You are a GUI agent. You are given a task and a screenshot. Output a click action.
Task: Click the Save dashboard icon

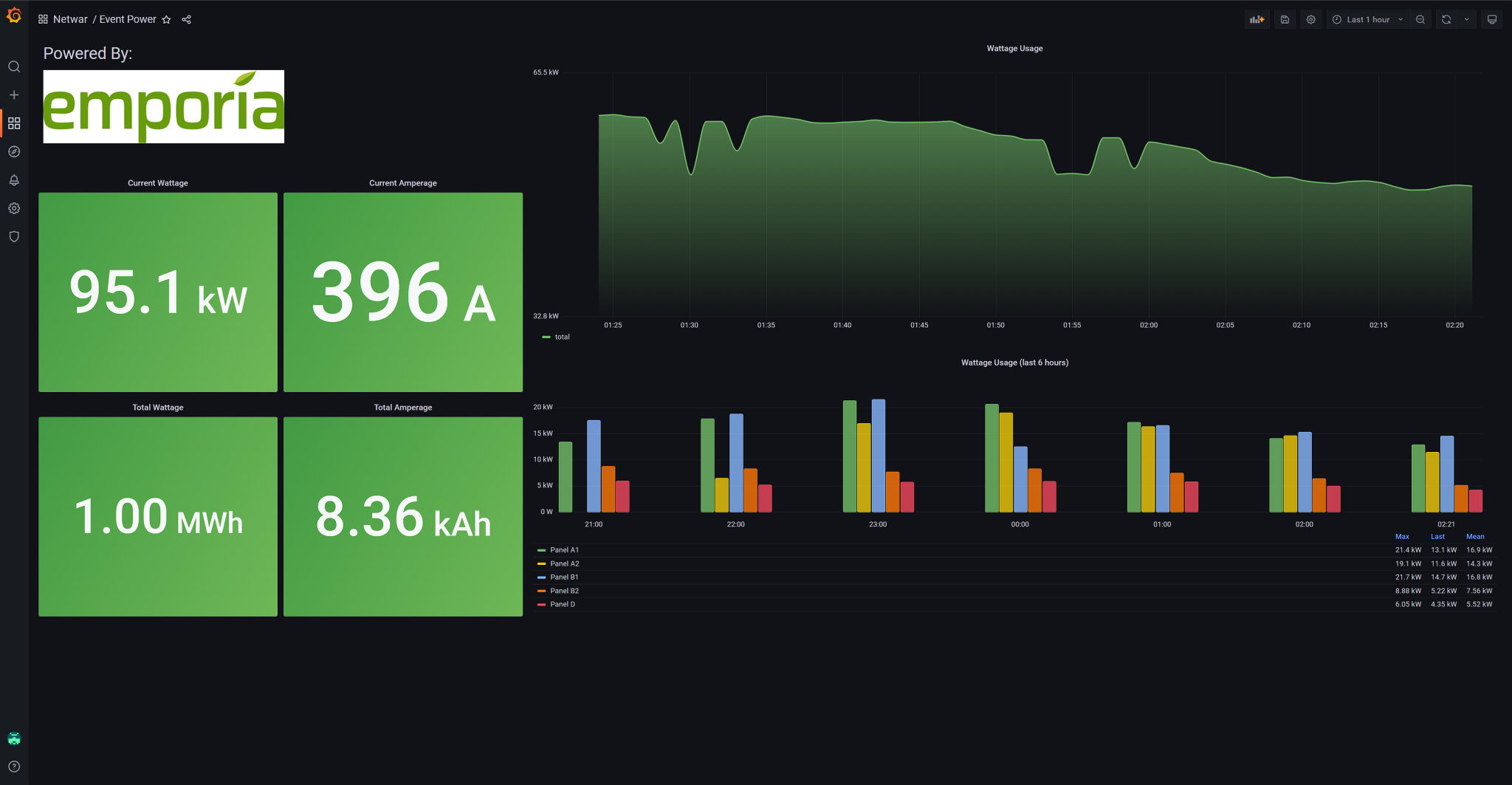coord(1285,20)
